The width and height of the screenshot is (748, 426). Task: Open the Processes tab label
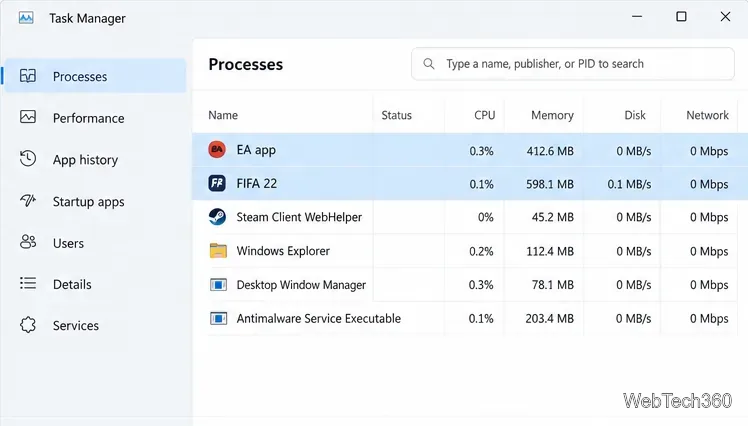click(80, 77)
